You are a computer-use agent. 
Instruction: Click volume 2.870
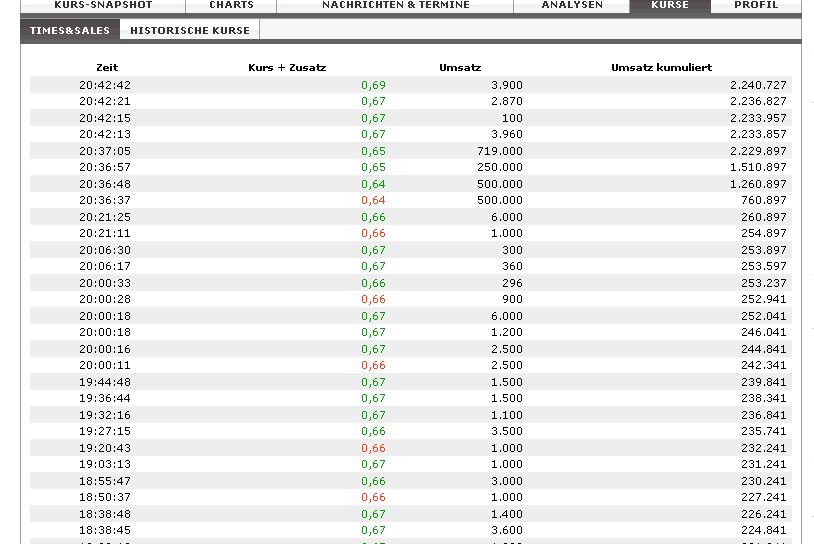coord(507,101)
